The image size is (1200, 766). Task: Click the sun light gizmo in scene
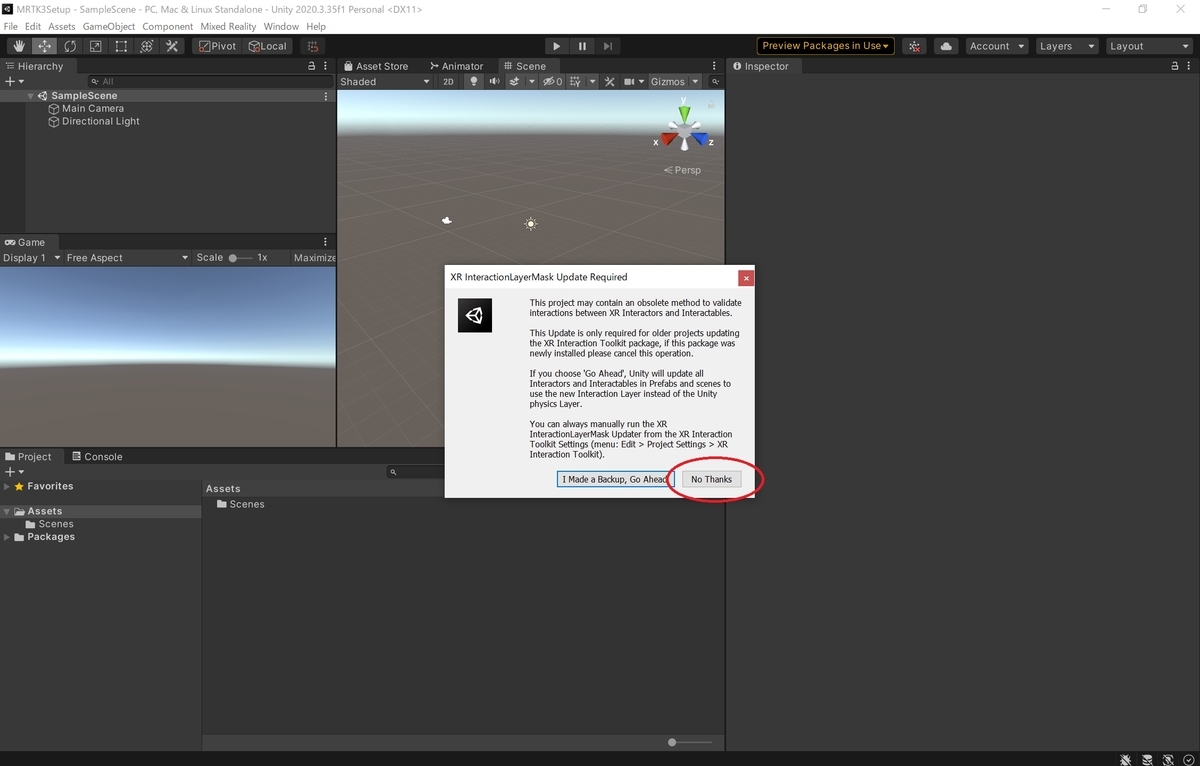[x=531, y=224]
